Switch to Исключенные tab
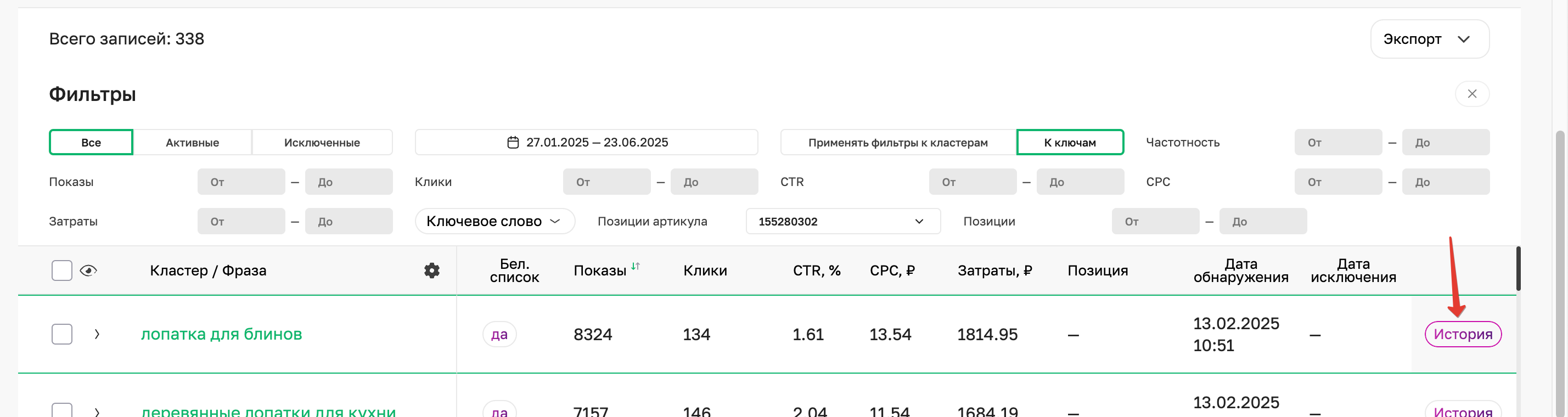Screen dimensions: 1568x417 (x=322, y=143)
